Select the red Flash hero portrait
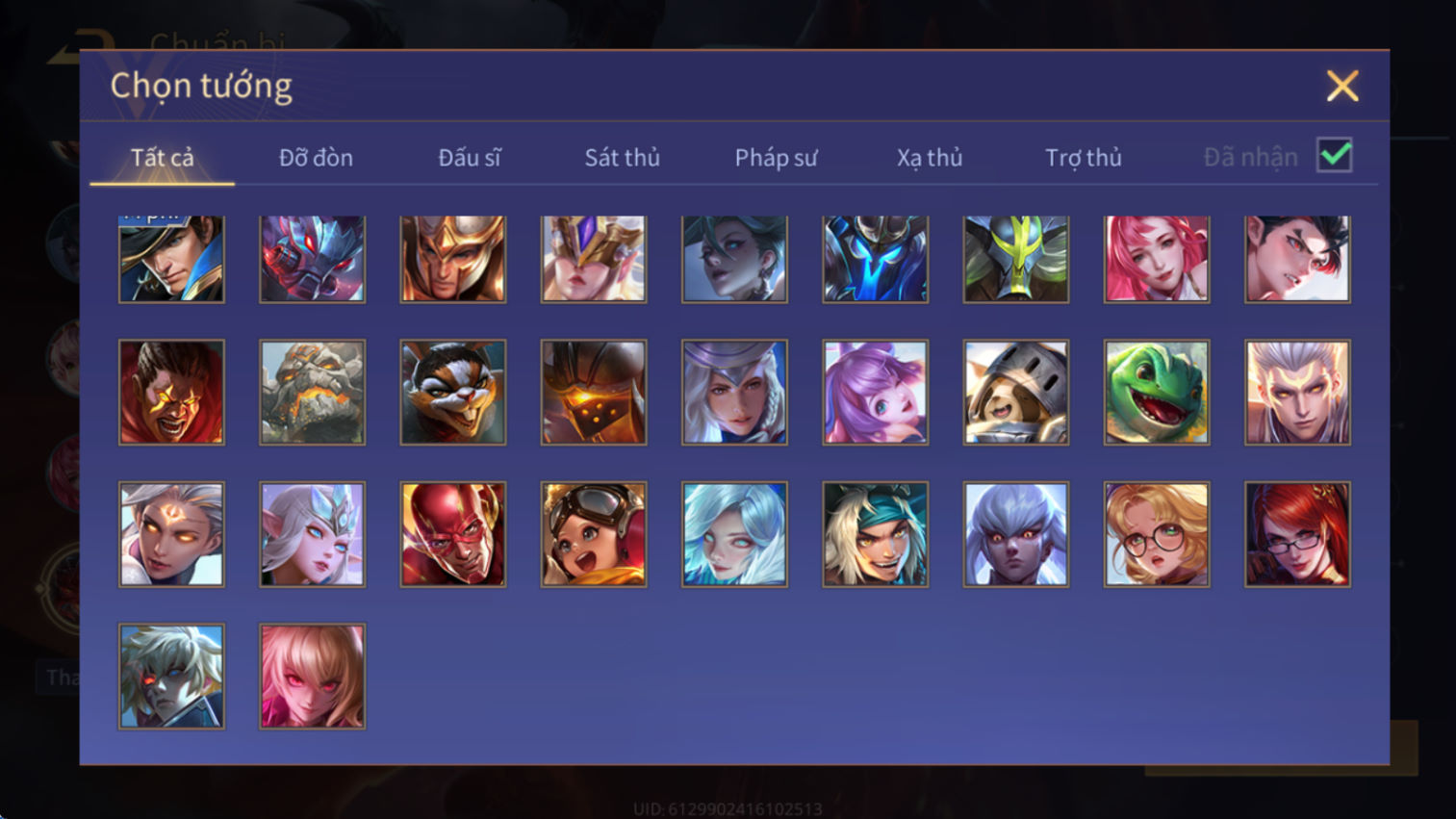 (452, 534)
